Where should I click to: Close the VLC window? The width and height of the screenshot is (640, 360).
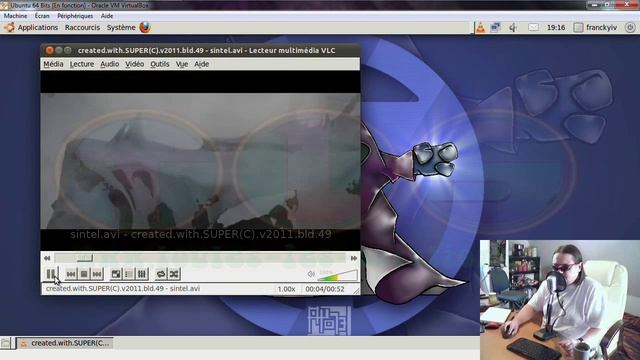point(50,50)
